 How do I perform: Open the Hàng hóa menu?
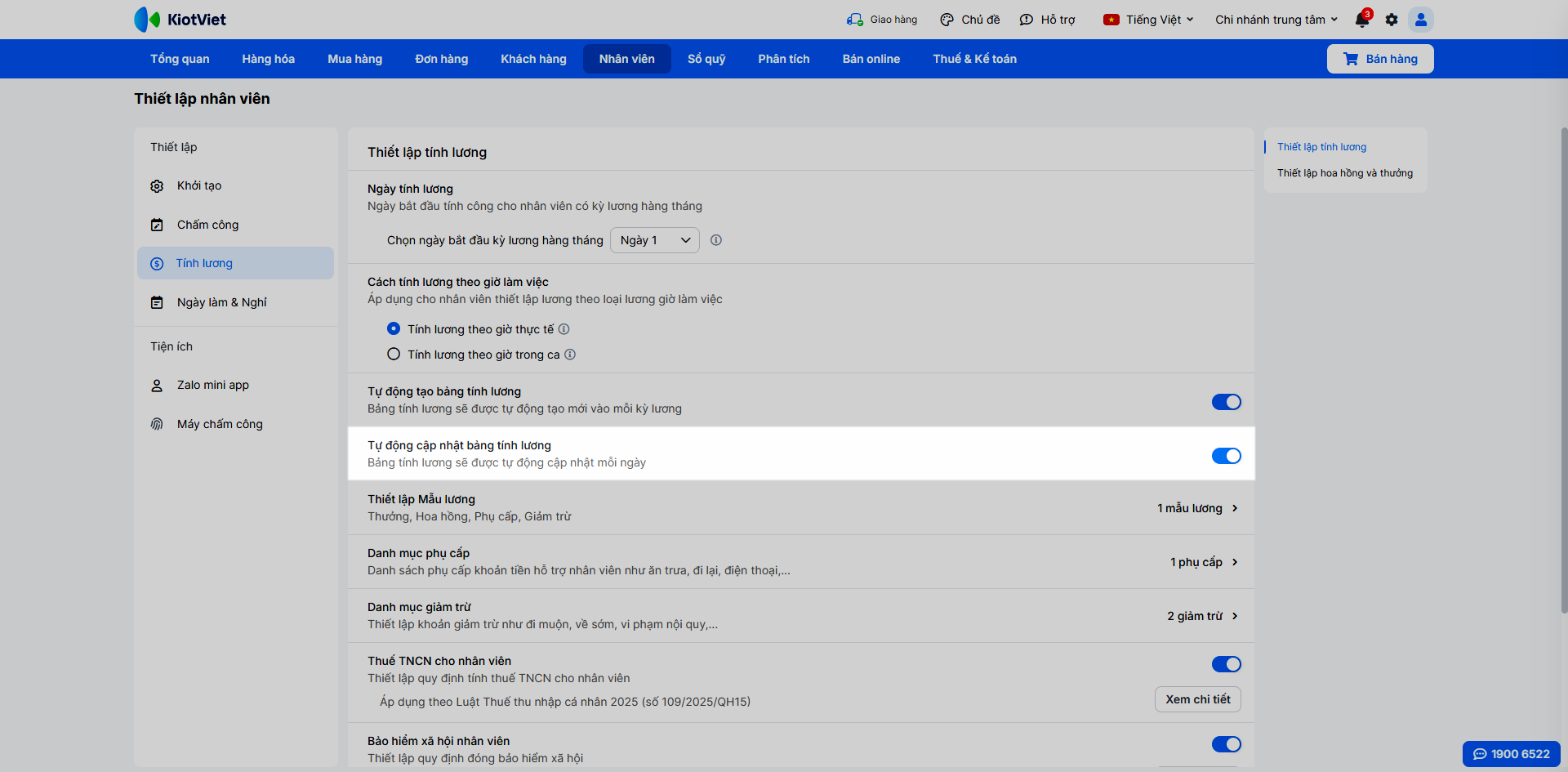pos(268,59)
